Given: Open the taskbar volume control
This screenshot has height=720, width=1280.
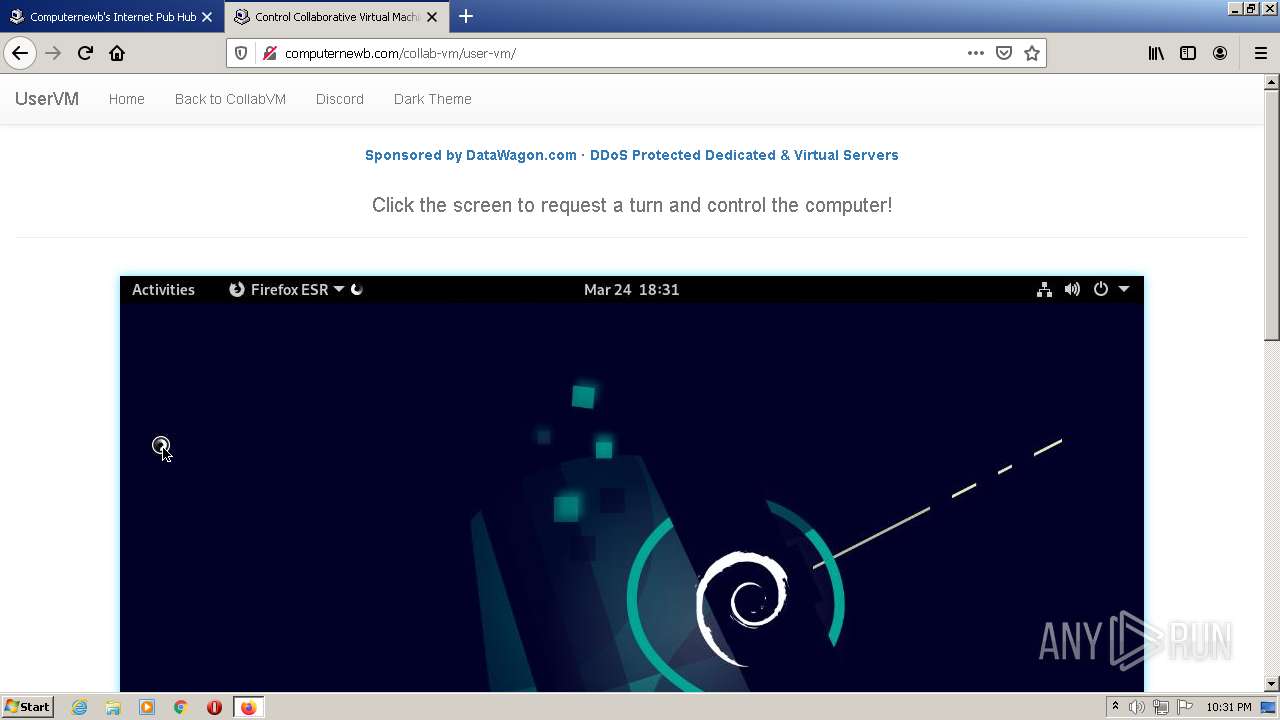Looking at the screenshot, I should [1137, 707].
